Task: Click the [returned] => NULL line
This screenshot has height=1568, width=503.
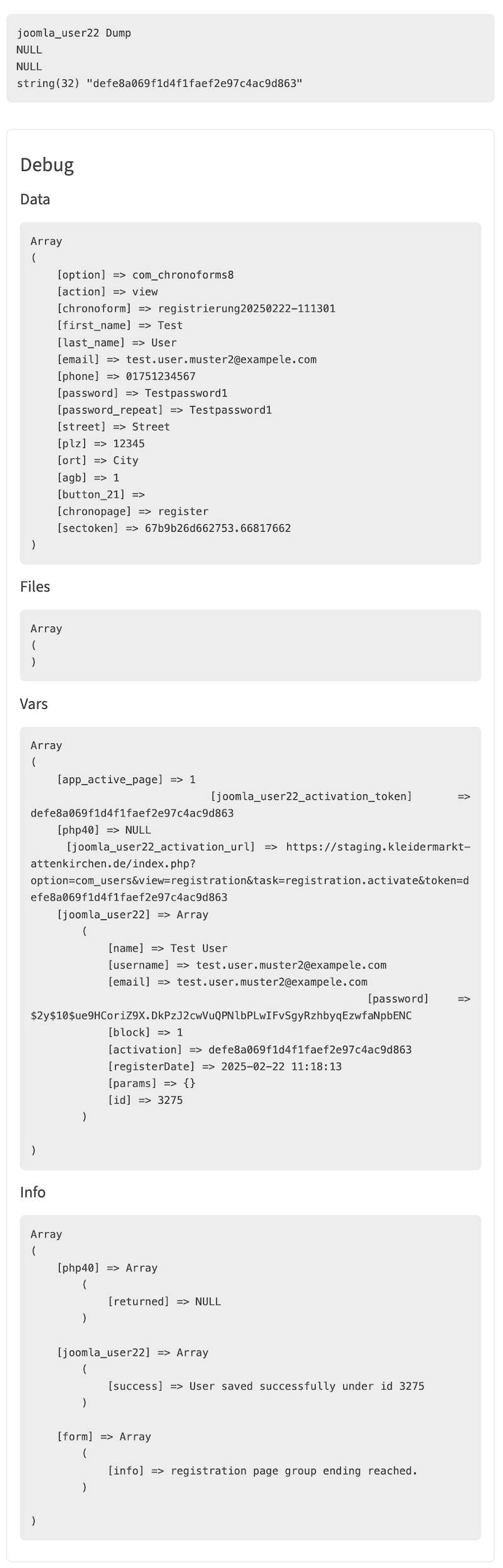Action: pyautogui.click(x=165, y=1302)
